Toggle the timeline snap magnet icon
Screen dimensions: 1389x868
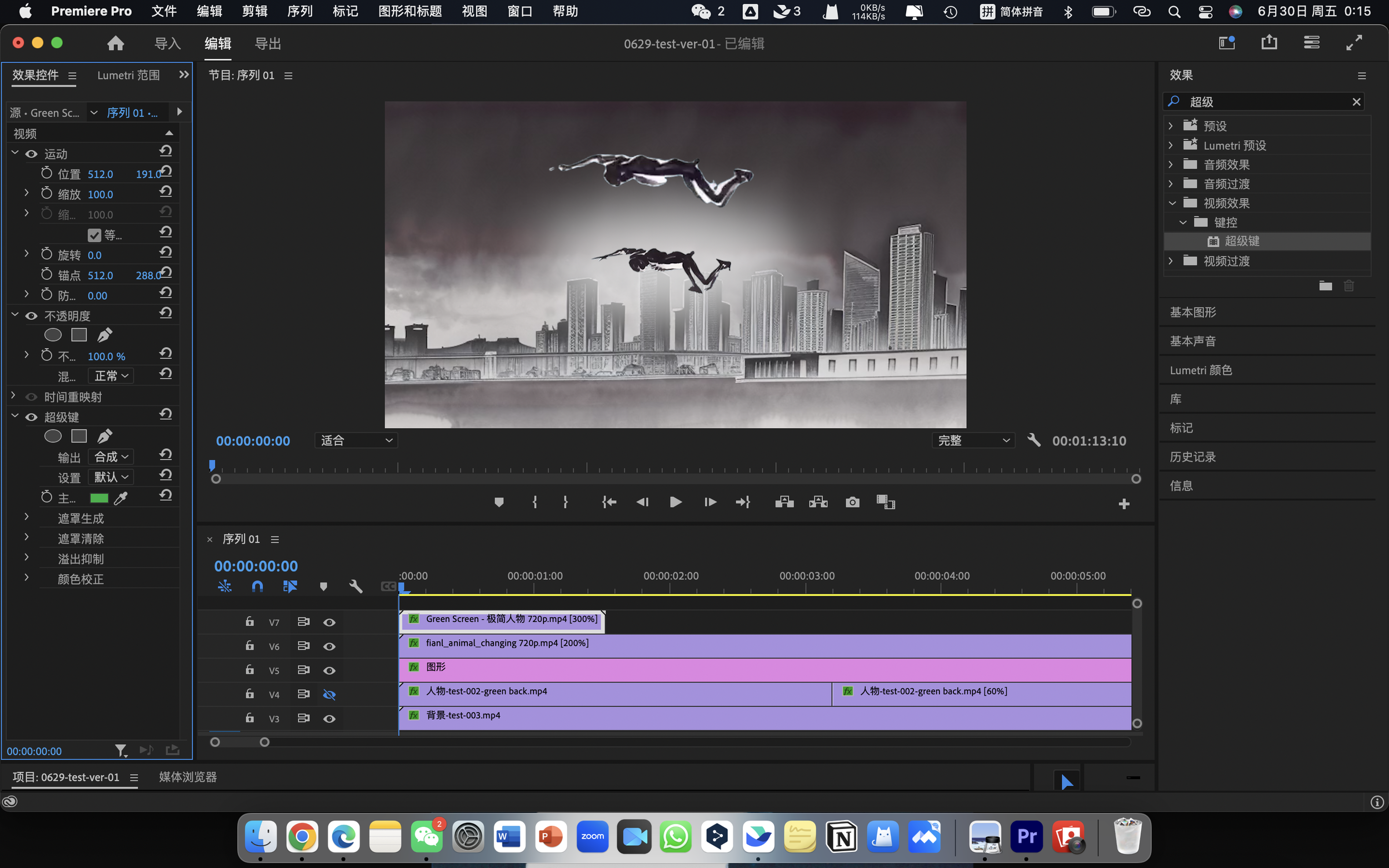257,586
